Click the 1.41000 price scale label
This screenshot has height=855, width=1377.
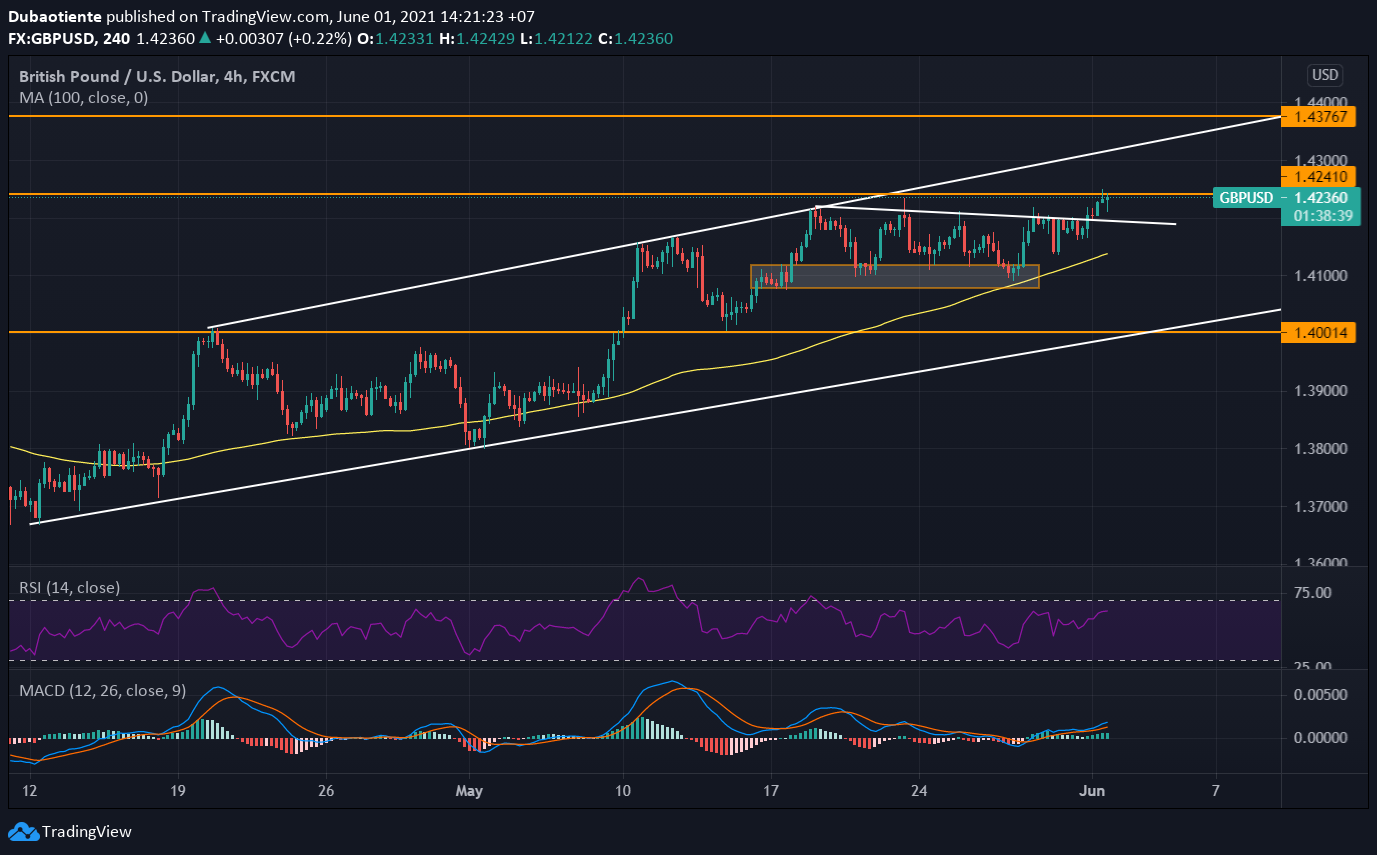pyautogui.click(x=1321, y=276)
